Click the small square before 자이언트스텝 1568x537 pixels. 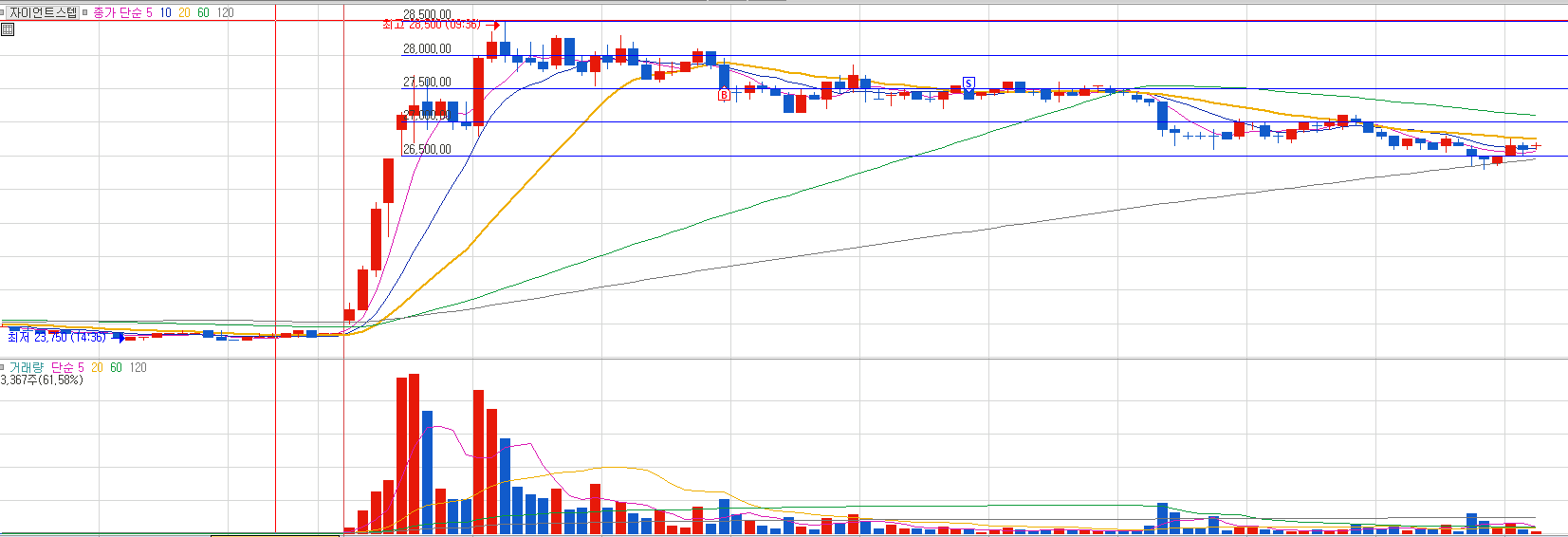point(3,12)
